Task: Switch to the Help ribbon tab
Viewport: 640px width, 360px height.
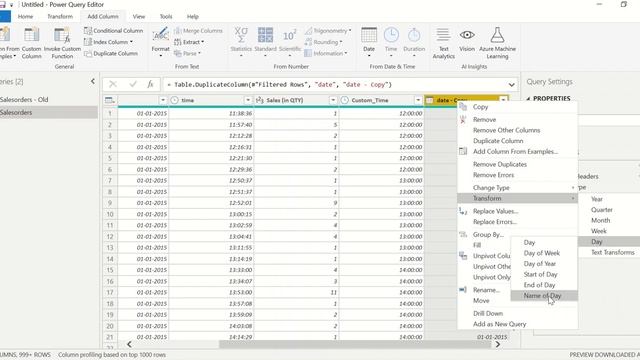Action: (193, 17)
